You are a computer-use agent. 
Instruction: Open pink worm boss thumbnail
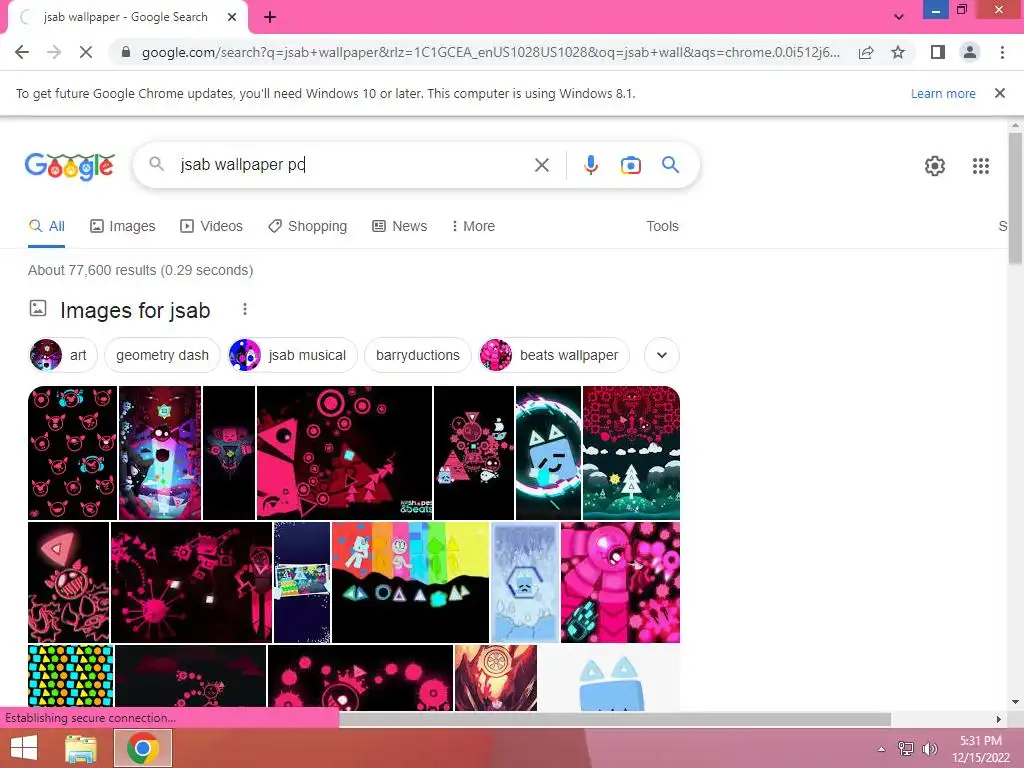[620, 583]
